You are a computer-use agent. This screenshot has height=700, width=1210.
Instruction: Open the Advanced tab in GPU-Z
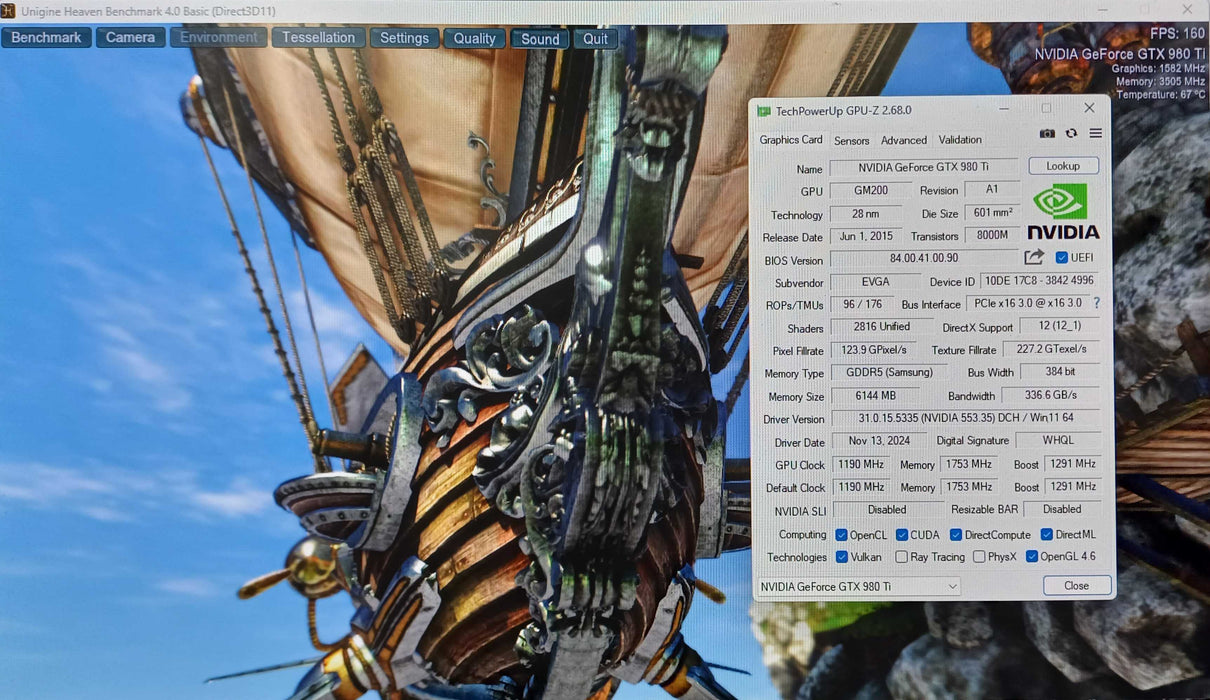point(903,141)
